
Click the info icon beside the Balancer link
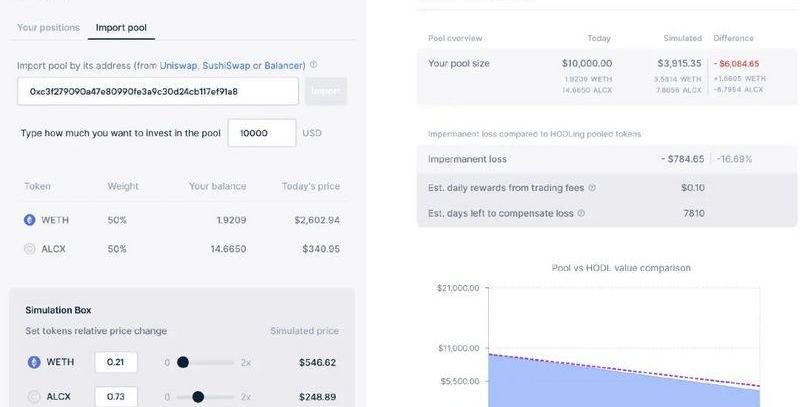[x=313, y=65]
